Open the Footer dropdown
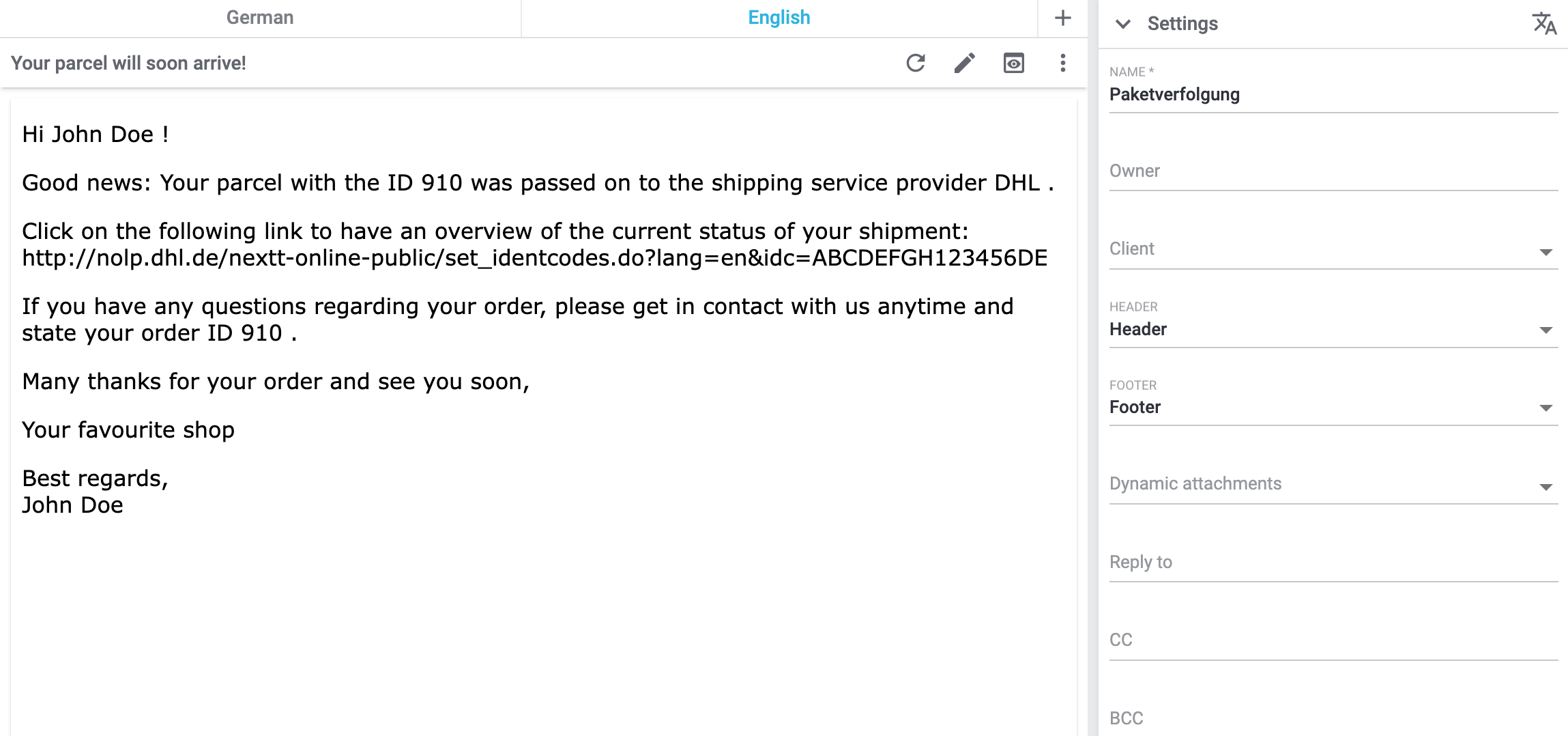Screen dimensions: 1568x736 point(1333,407)
